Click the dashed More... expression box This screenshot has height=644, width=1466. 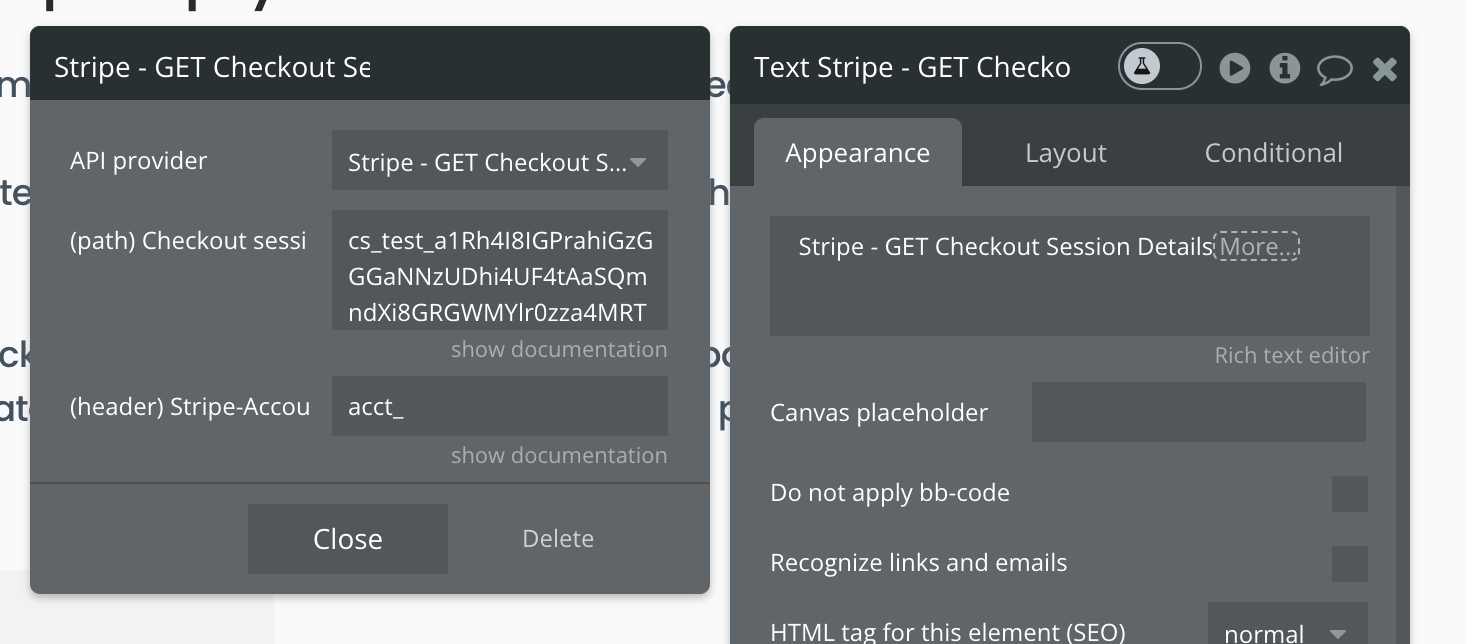(1256, 246)
